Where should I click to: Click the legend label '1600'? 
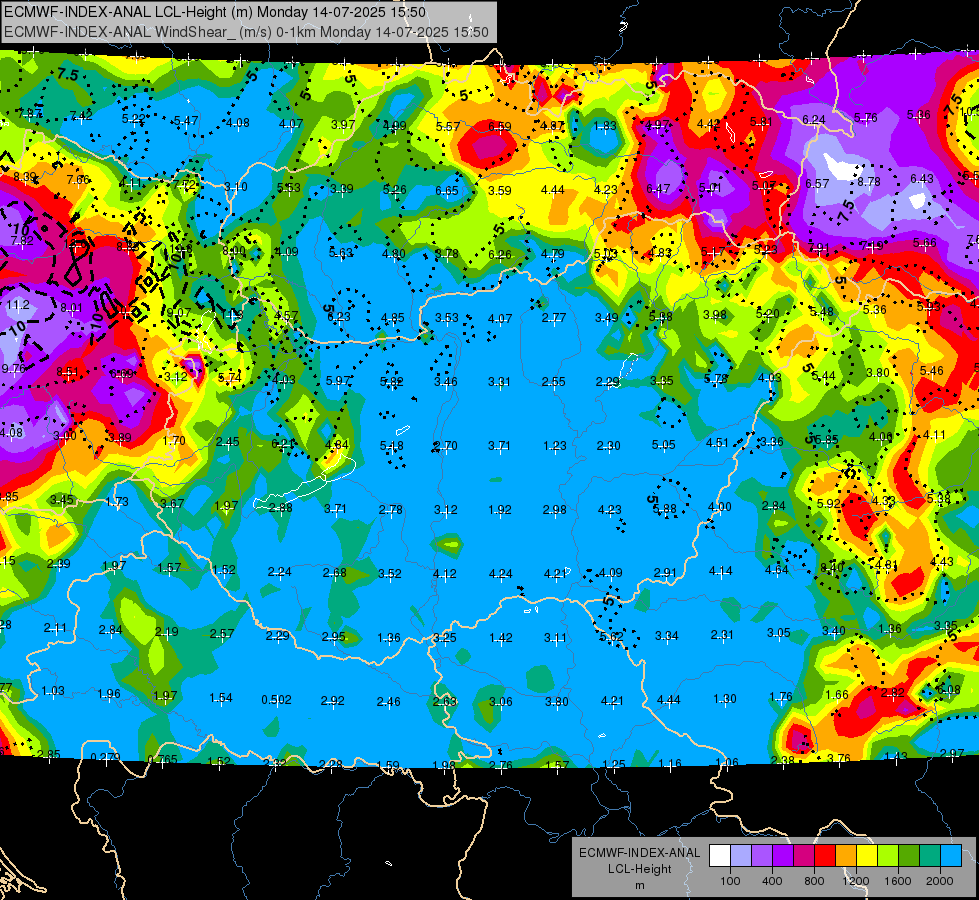(x=898, y=881)
